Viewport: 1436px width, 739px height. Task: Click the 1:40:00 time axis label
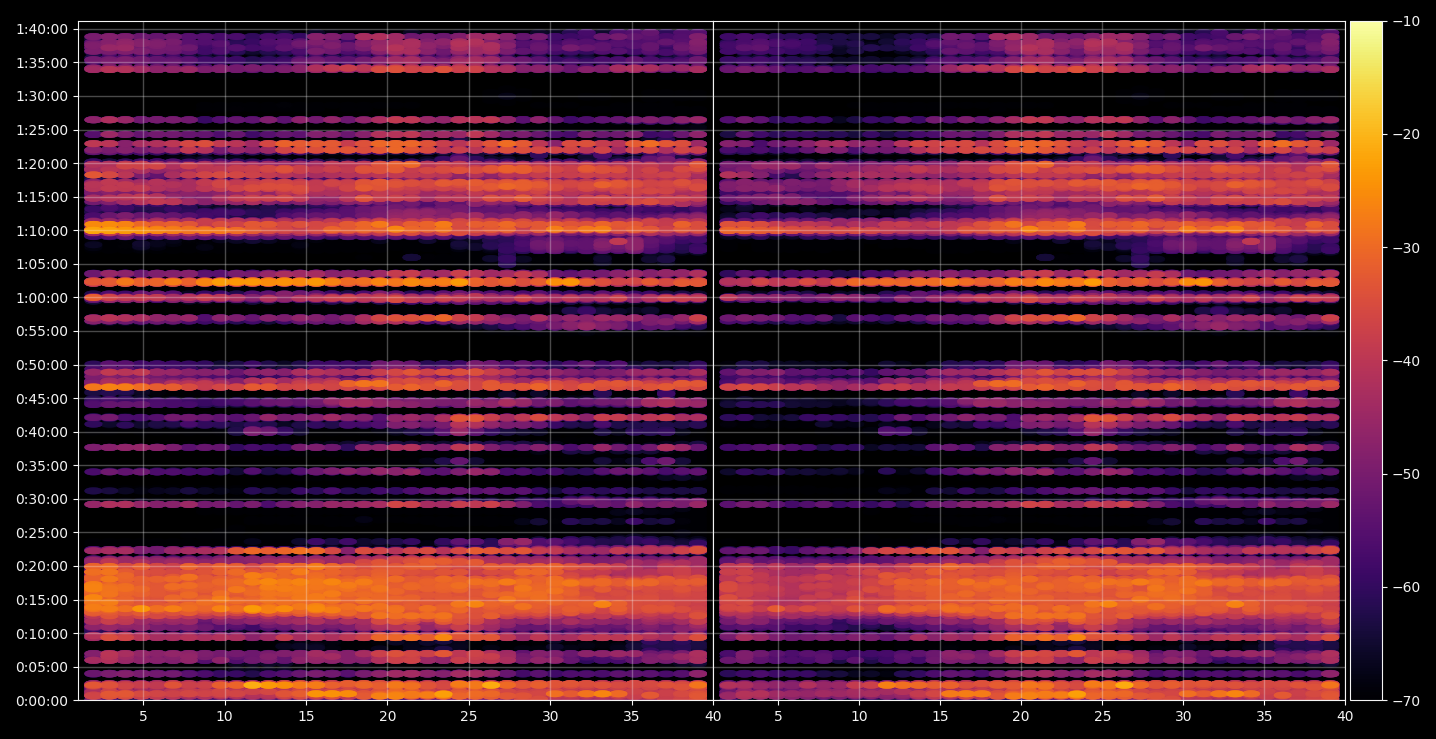pyautogui.click(x=42, y=29)
